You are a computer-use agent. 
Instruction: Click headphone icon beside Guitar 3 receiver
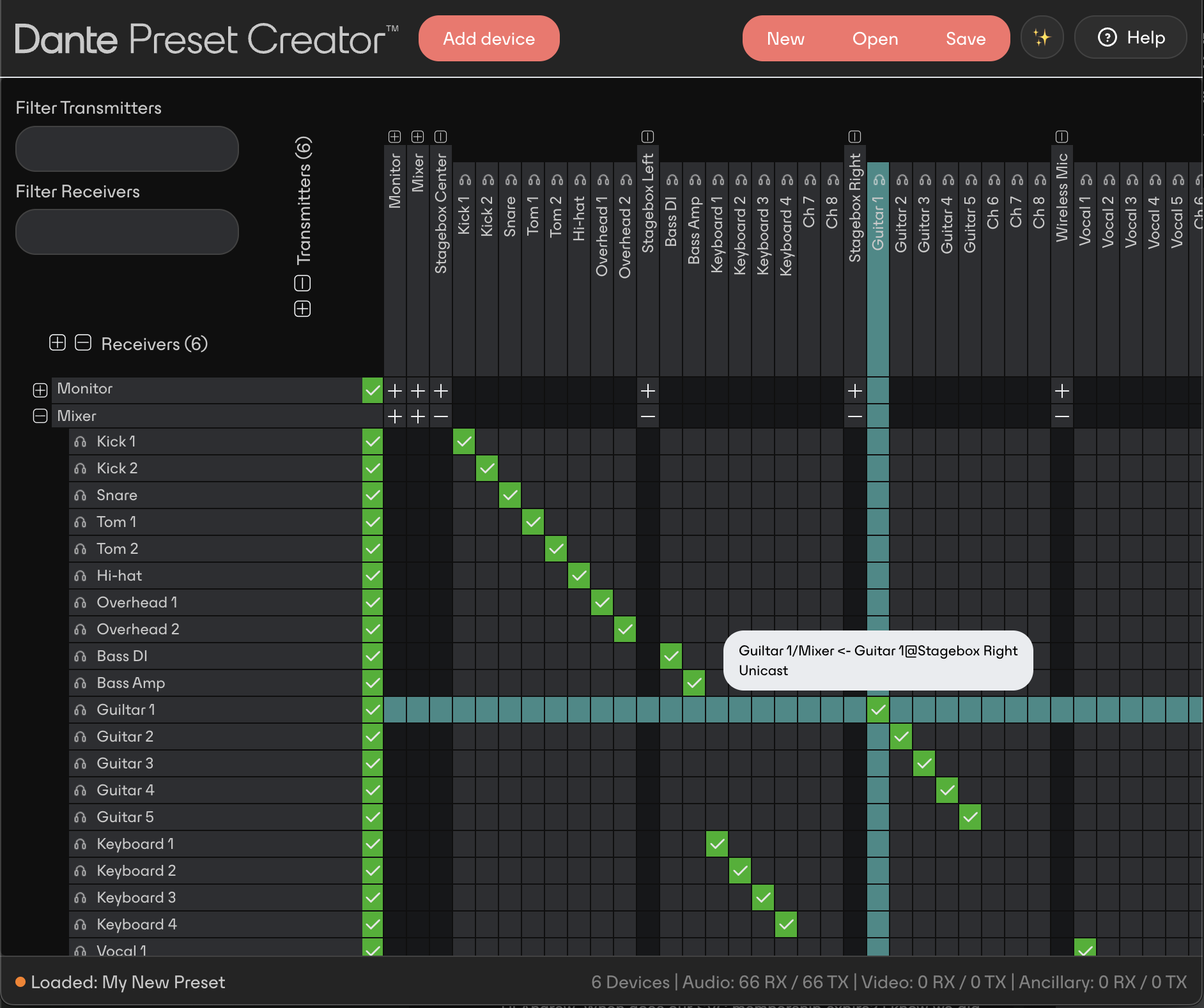pos(80,764)
